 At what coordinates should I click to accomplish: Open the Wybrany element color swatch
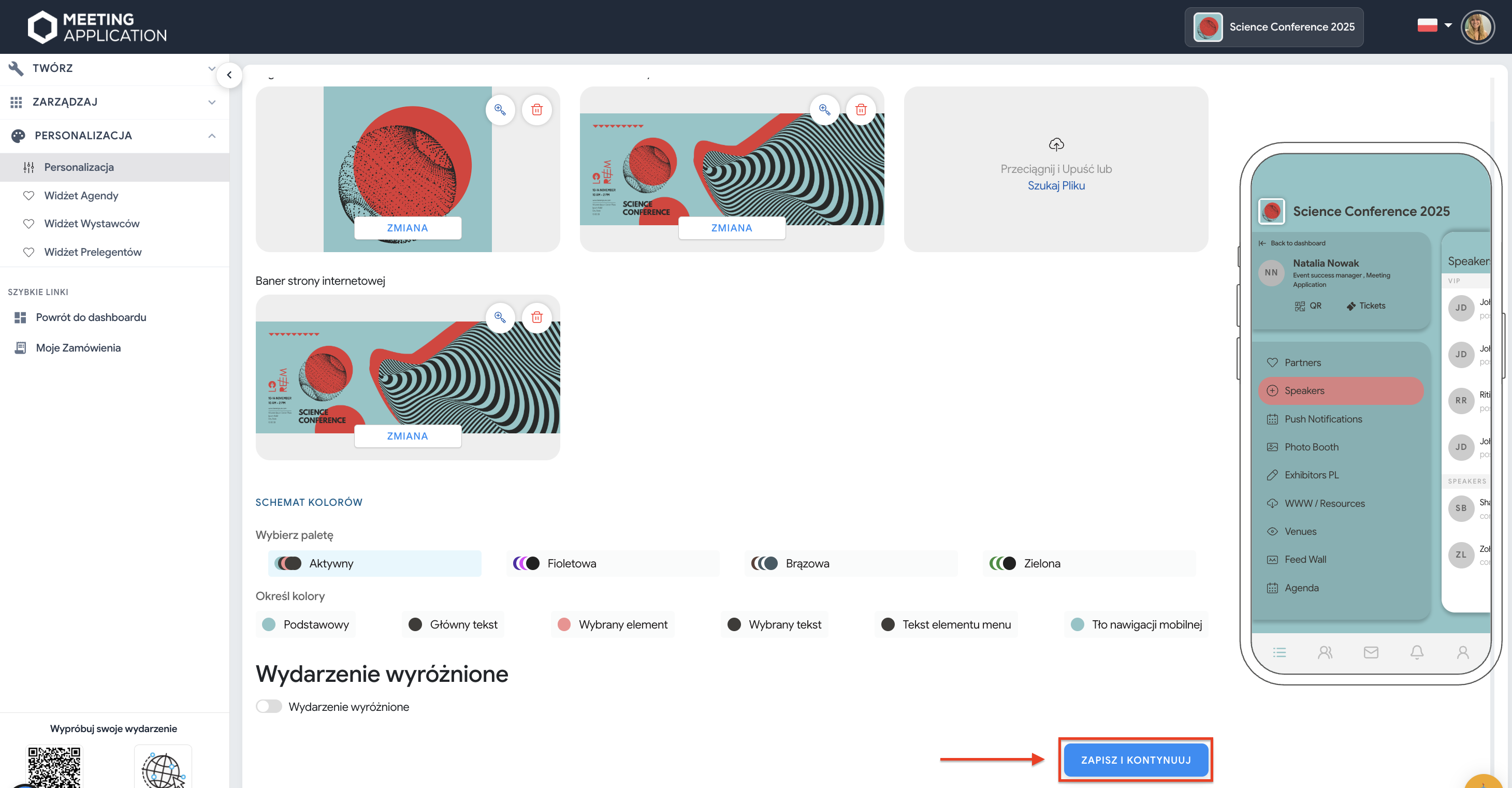point(564,624)
